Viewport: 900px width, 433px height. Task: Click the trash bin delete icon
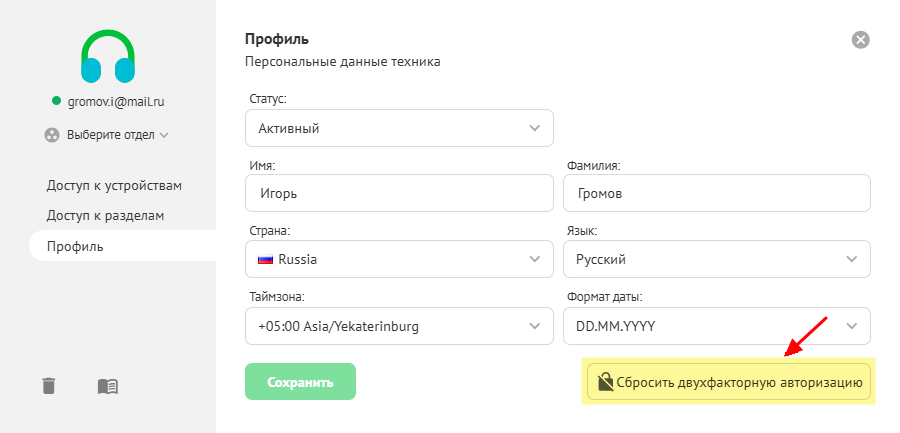point(49,385)
